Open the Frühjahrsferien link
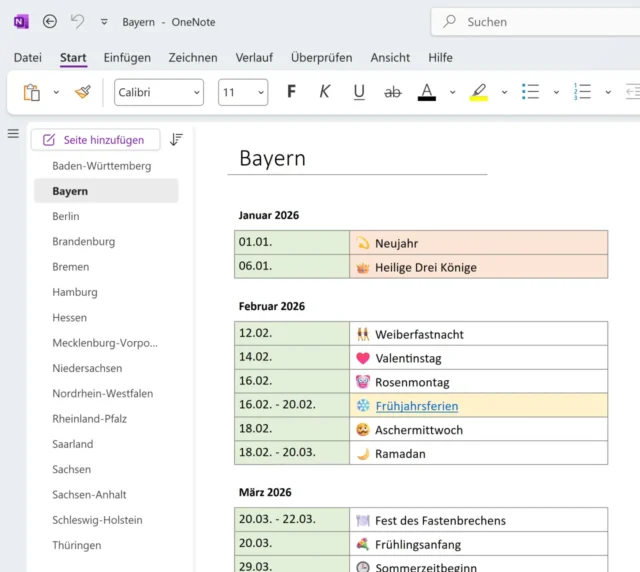This screenshot has width=640, height=572. (416, 406)
